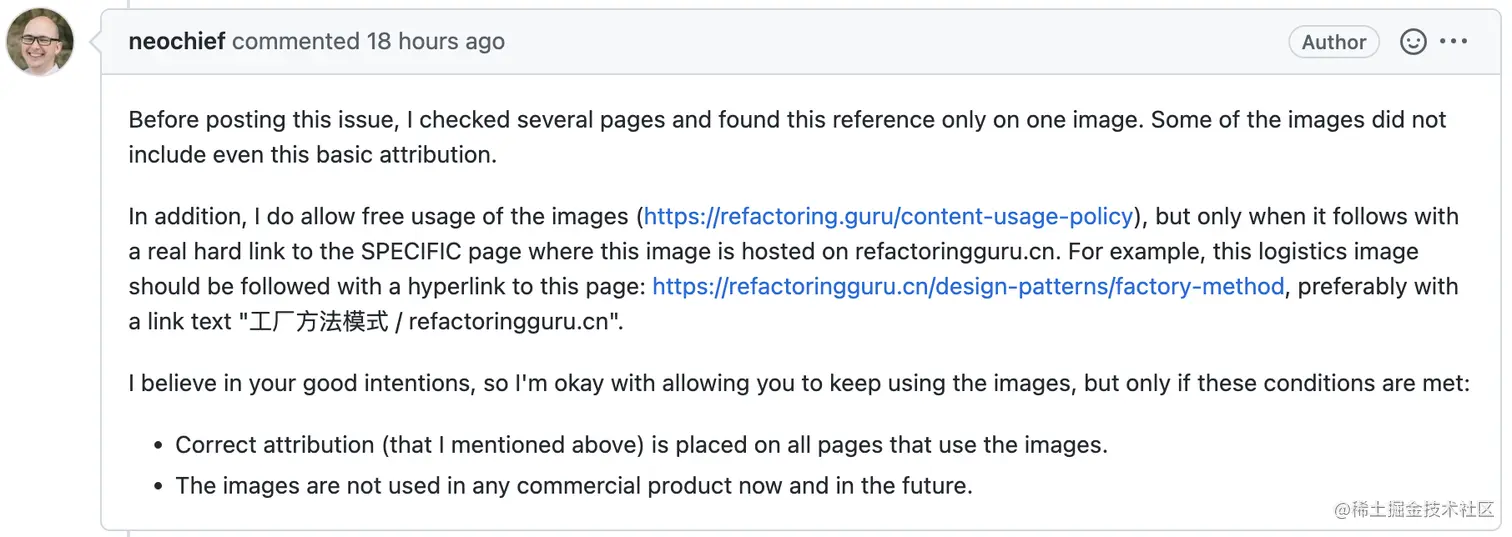Open the refactoringguru.cn factory-method design pattern link
1512x537 pixels.
pyautogui.click(x=968, y=287)
